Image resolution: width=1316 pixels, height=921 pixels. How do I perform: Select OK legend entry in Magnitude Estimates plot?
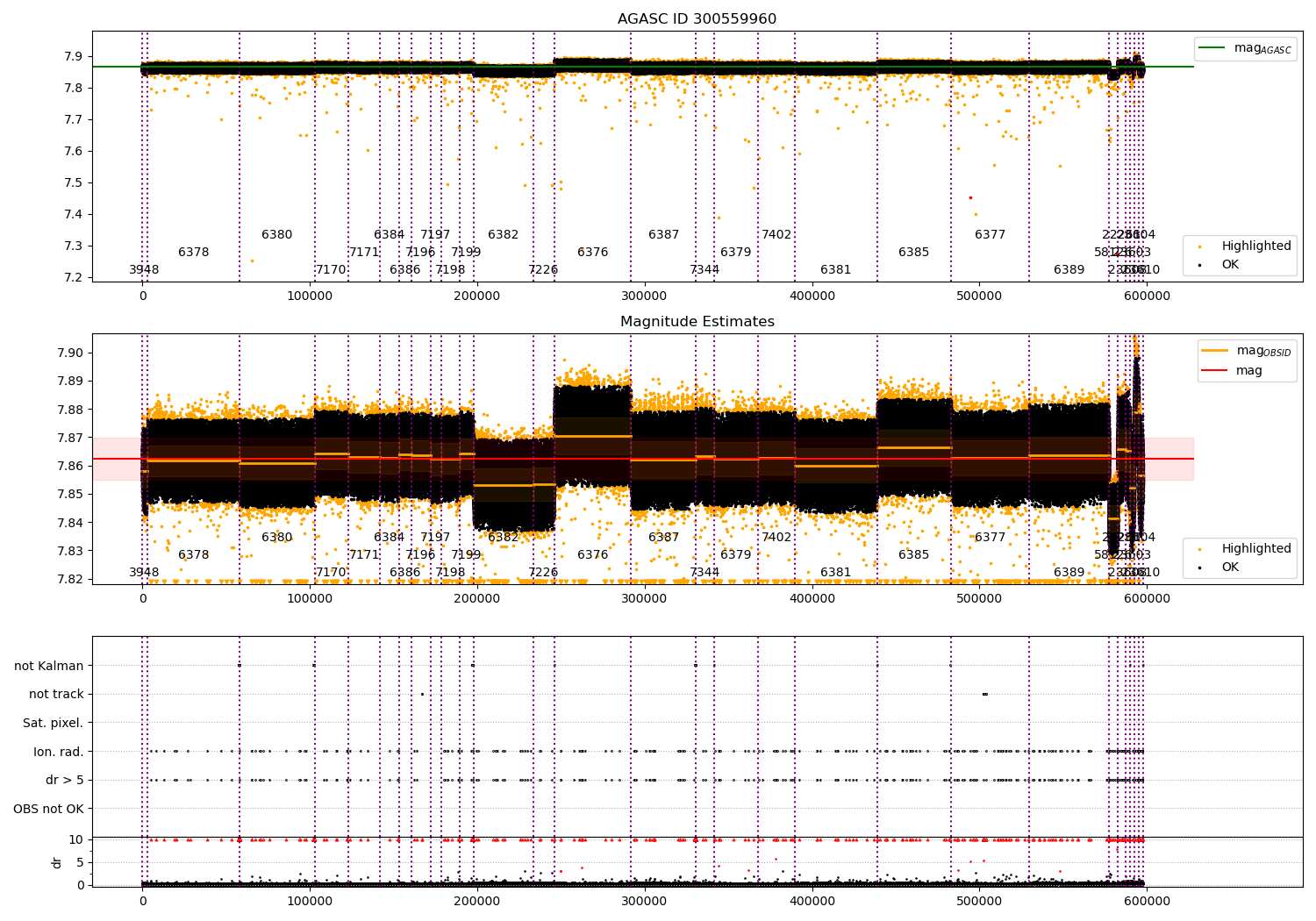tap(1230, 567)
